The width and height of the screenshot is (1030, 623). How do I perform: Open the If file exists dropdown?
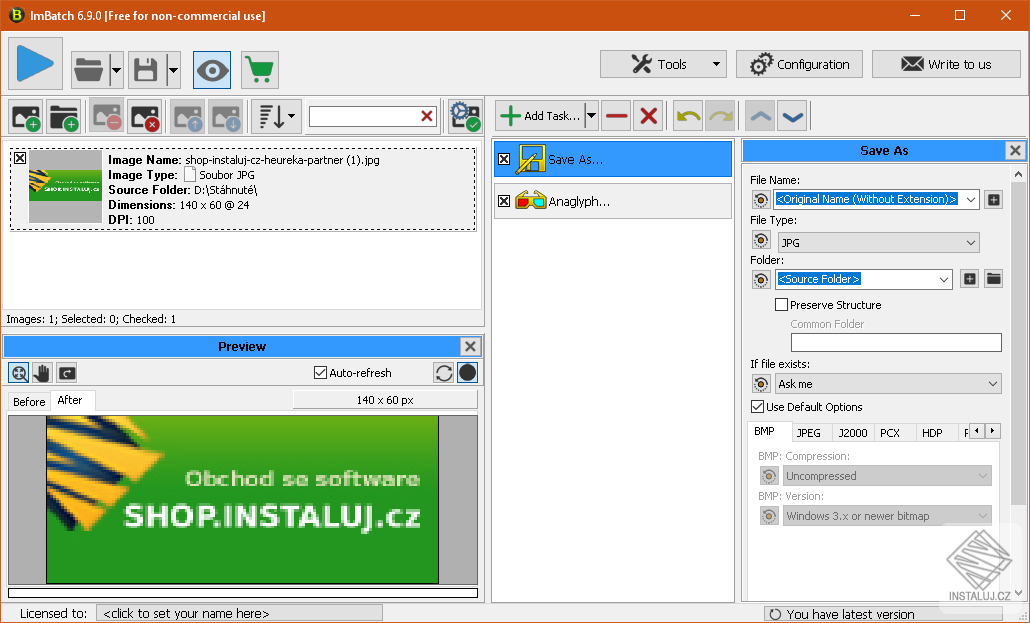pos(888,384)
